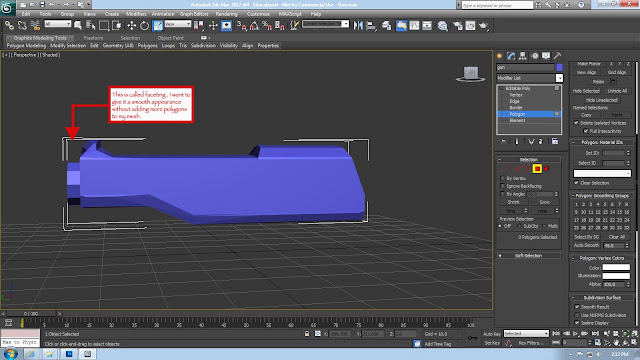Click the Make Planar button
The height and width of the screenshot is (360, 640).
point(589,64)
